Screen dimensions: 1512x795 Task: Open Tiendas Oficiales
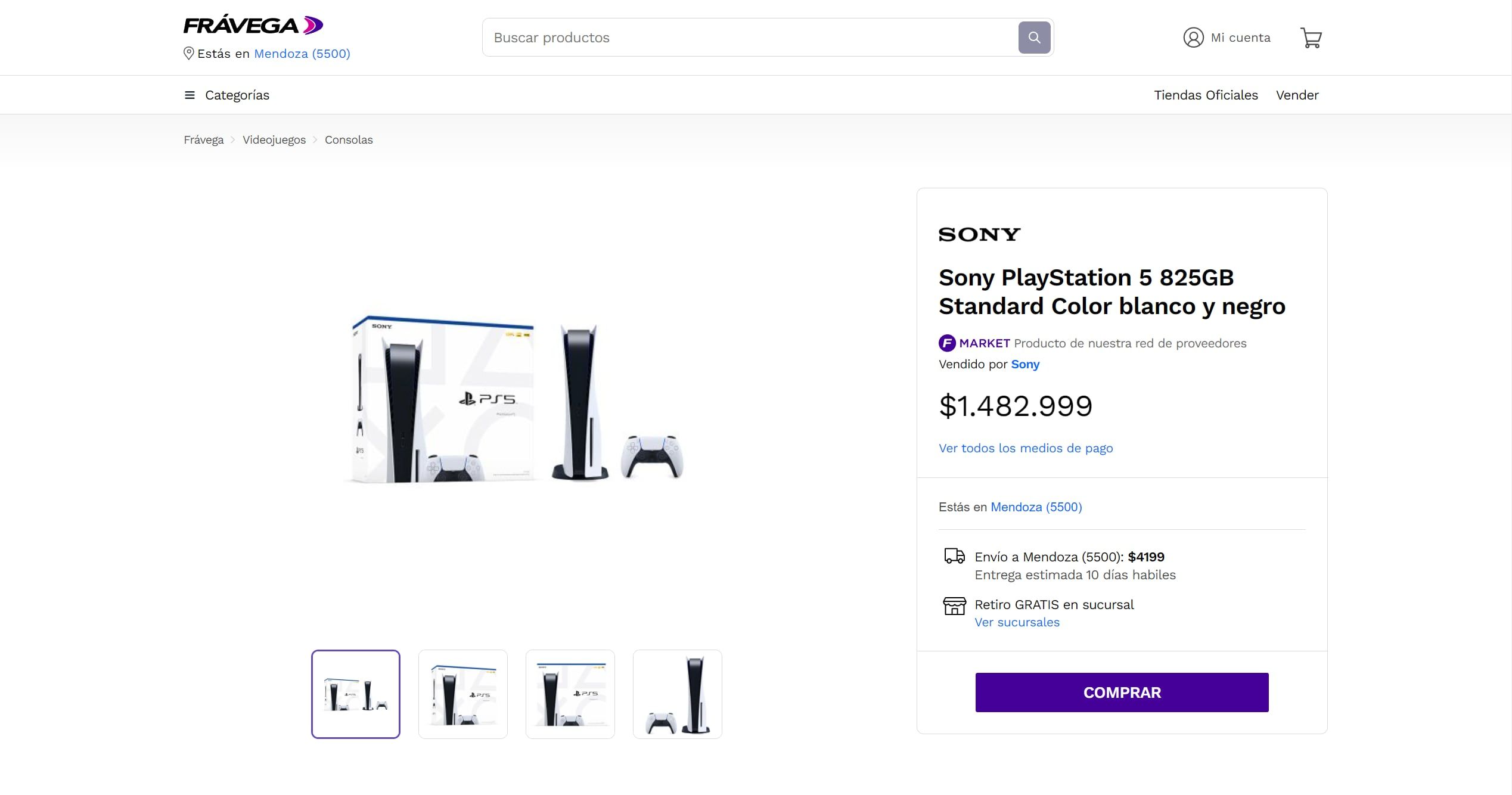[x=1206, y=95]
